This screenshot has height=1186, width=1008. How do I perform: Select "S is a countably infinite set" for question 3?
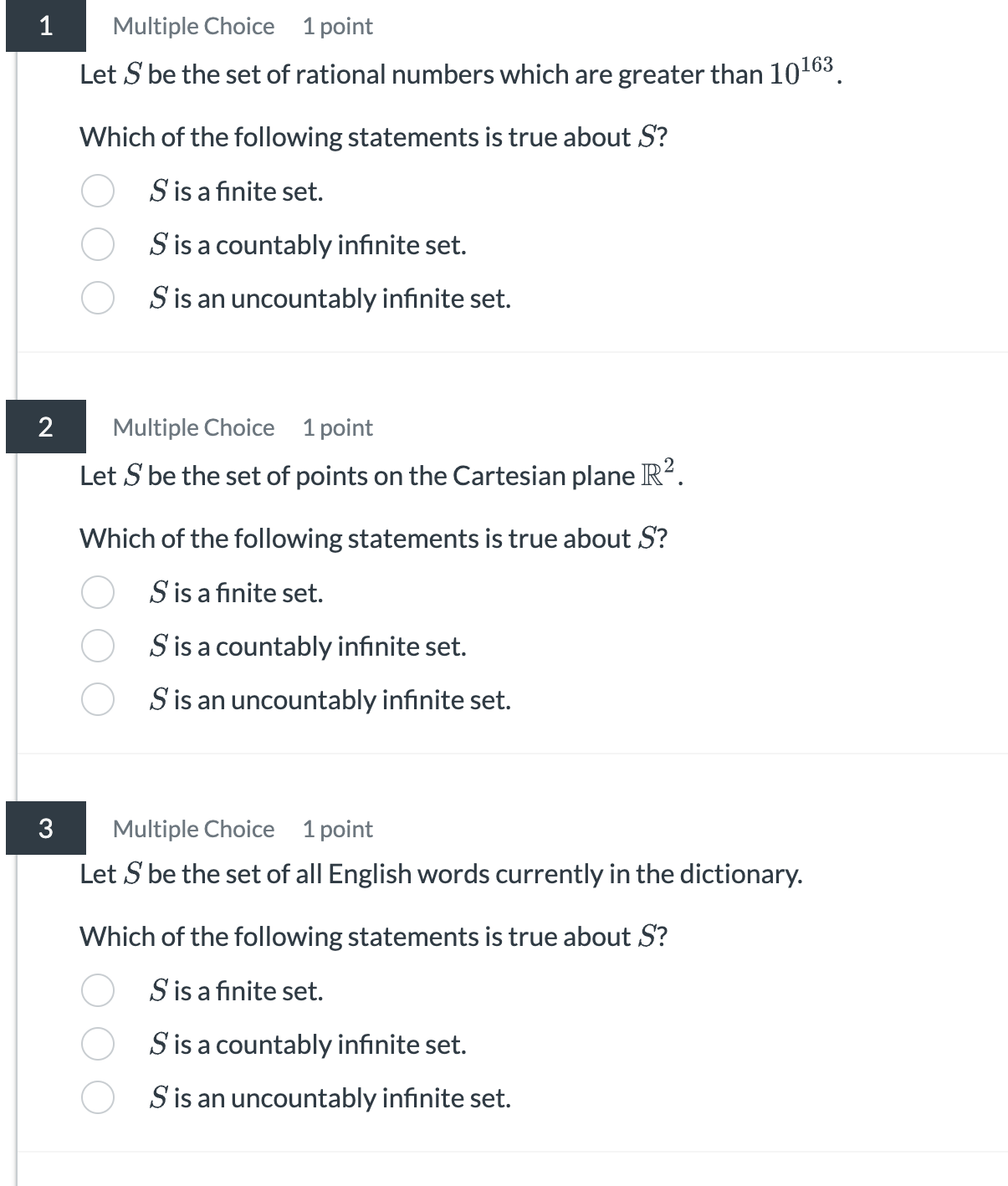[98, 1045]
